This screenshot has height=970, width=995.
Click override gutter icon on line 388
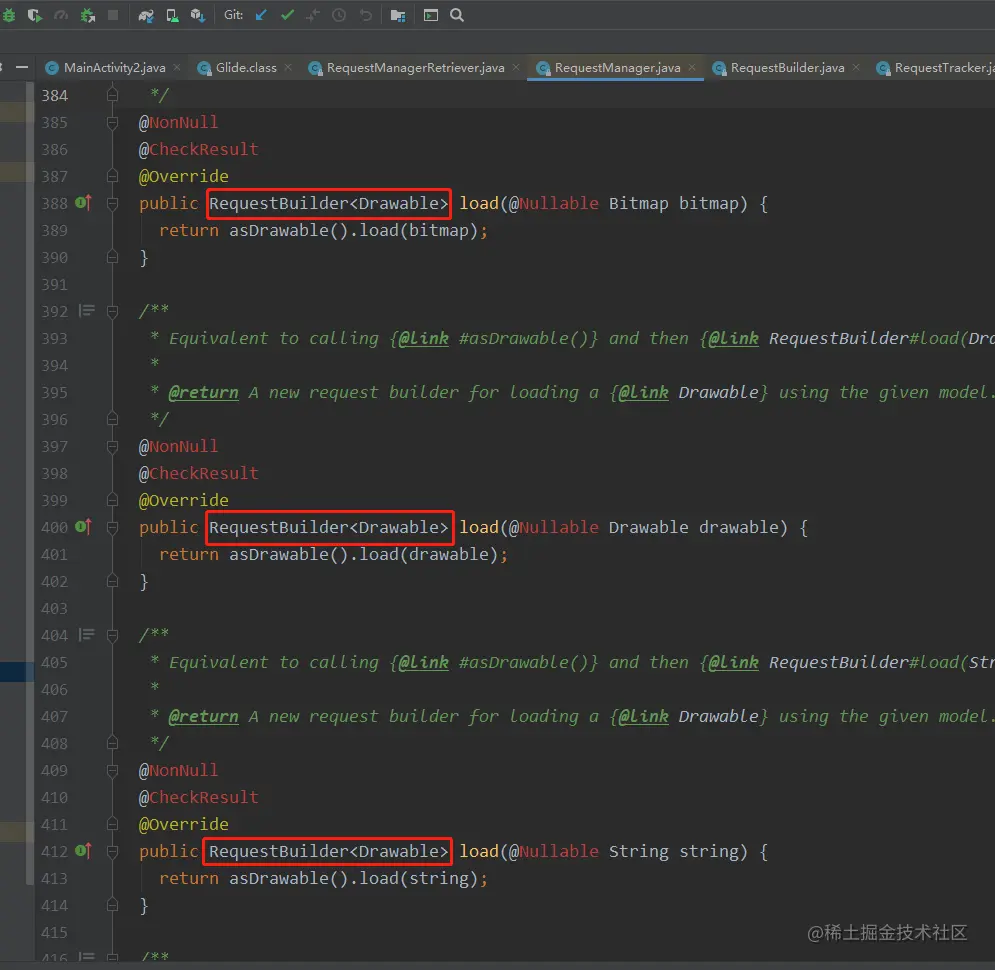[83, 203]
